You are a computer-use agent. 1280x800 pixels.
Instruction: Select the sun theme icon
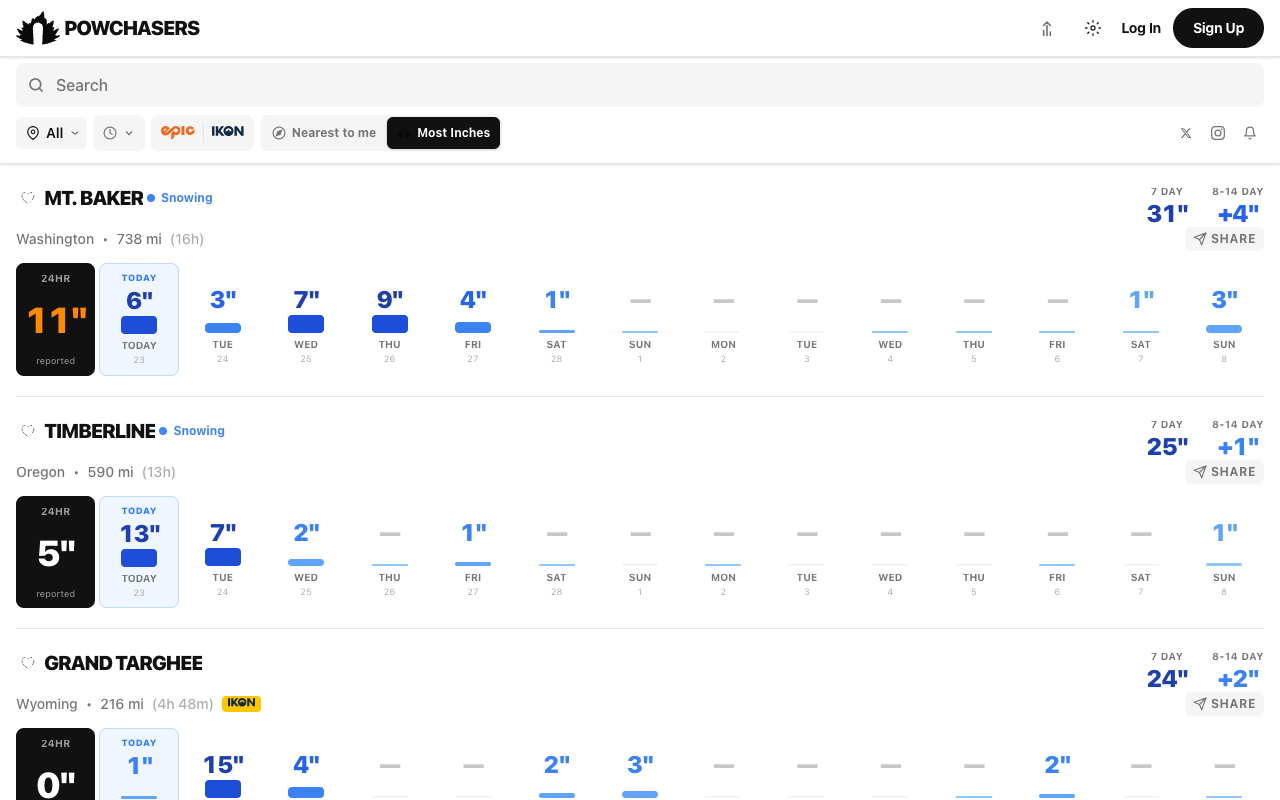tap(1092, 28)
